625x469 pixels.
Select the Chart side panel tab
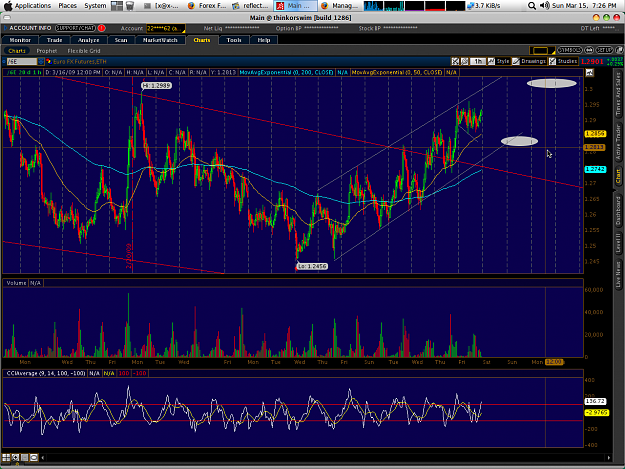point(618,176)
